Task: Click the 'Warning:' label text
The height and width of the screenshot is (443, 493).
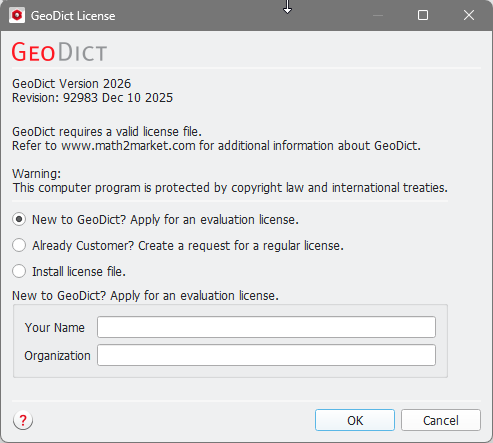Action: (x=37, y=174)
